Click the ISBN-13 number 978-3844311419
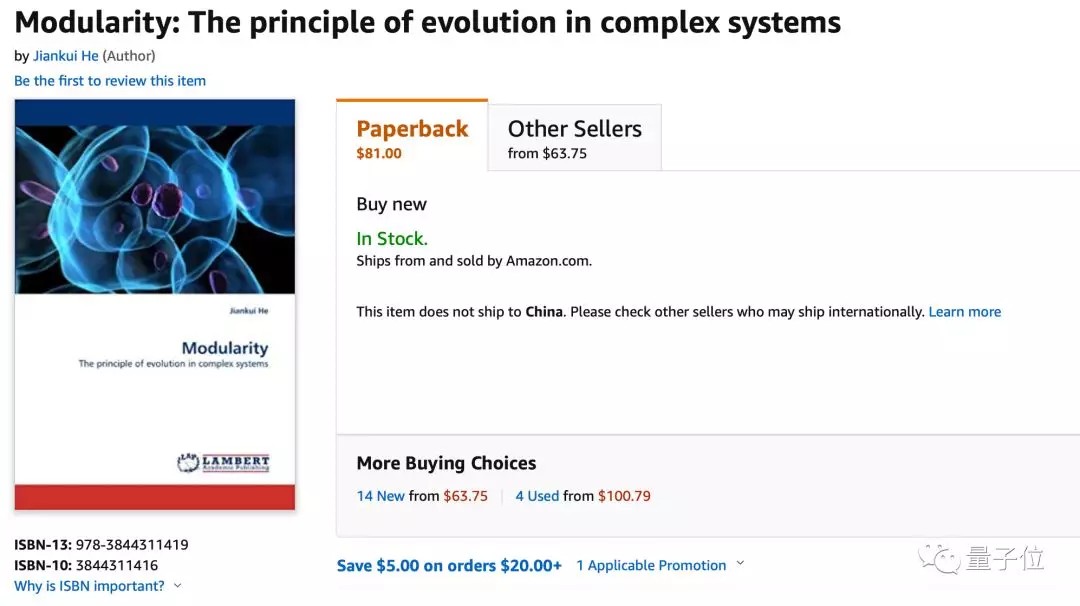 (x=132, y=545)
